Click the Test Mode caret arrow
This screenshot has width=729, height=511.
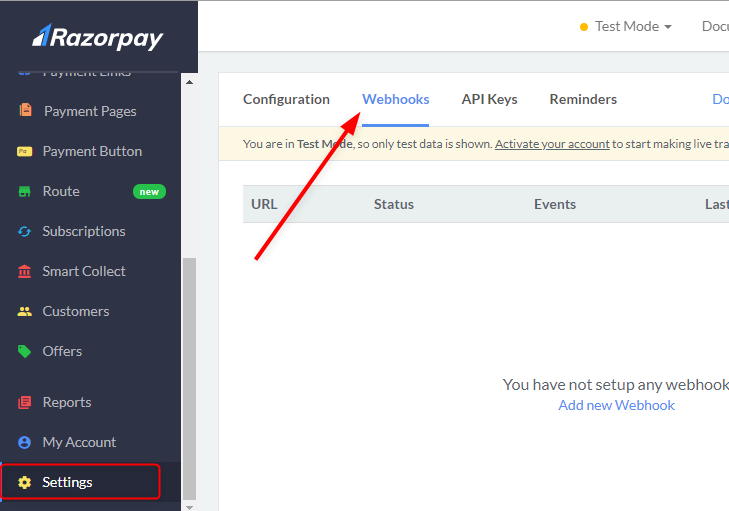668,27
